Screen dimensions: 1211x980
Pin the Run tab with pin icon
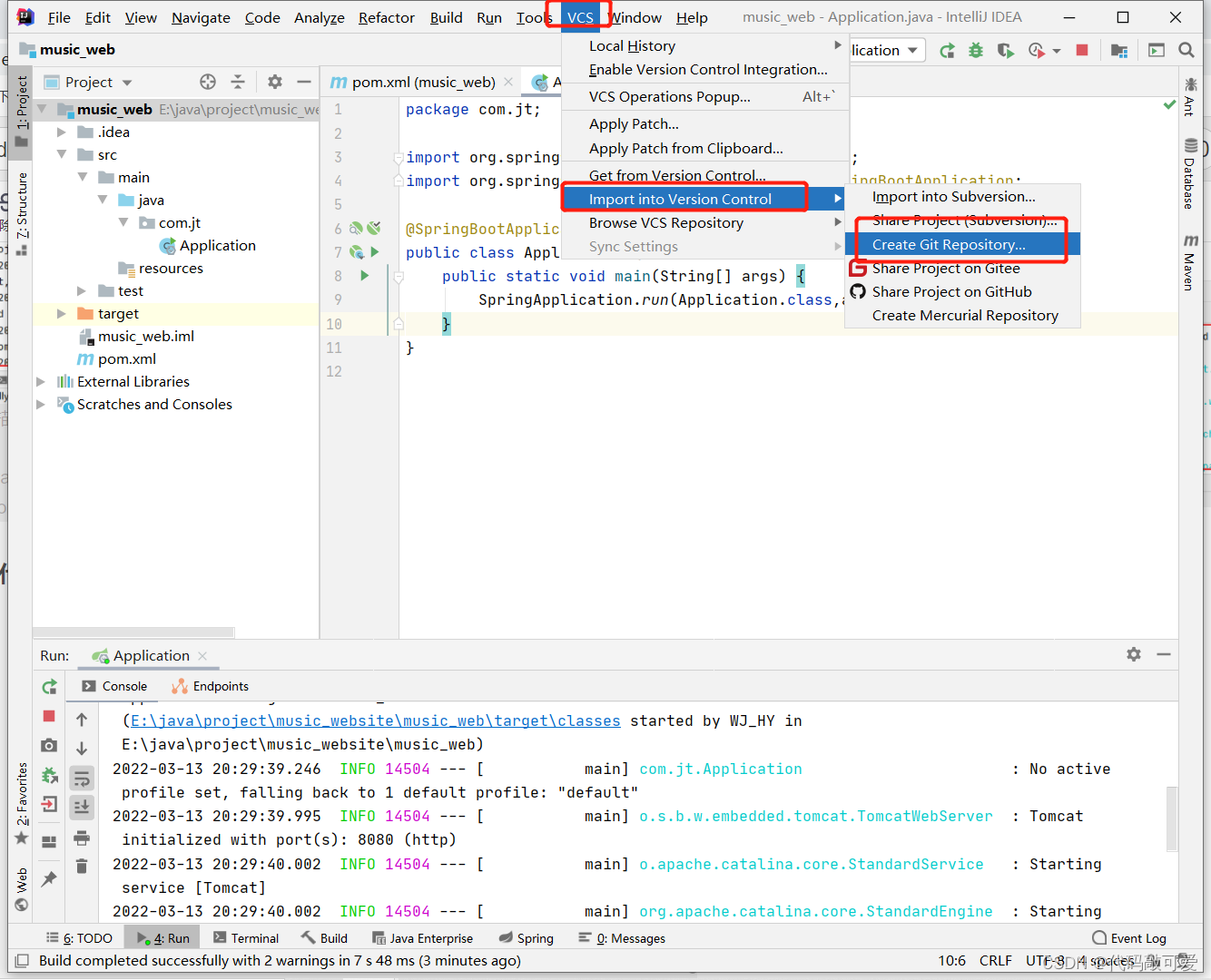[x=49, y=878]
